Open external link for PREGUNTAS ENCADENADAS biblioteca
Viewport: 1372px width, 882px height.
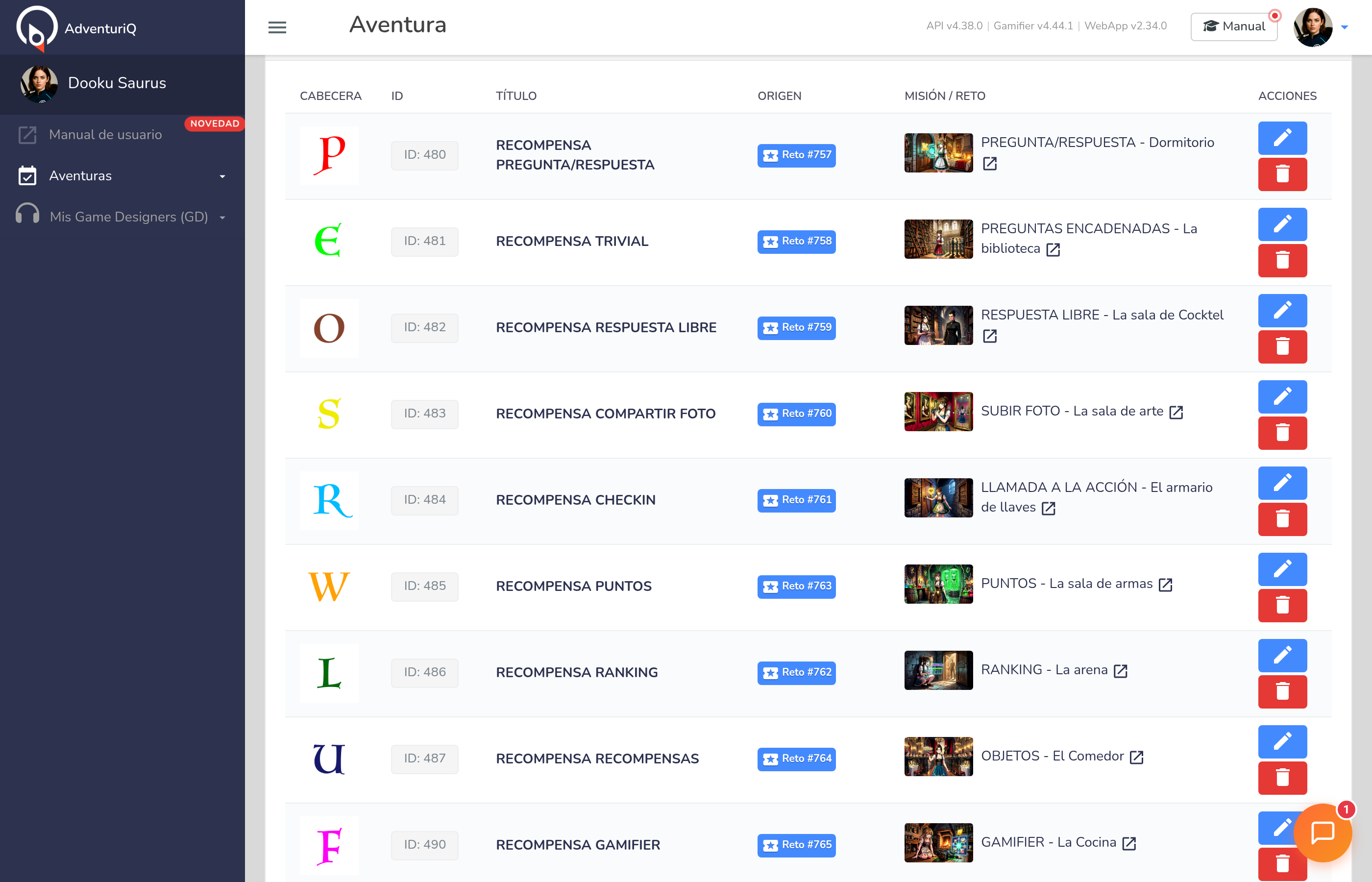[1053, 249]
